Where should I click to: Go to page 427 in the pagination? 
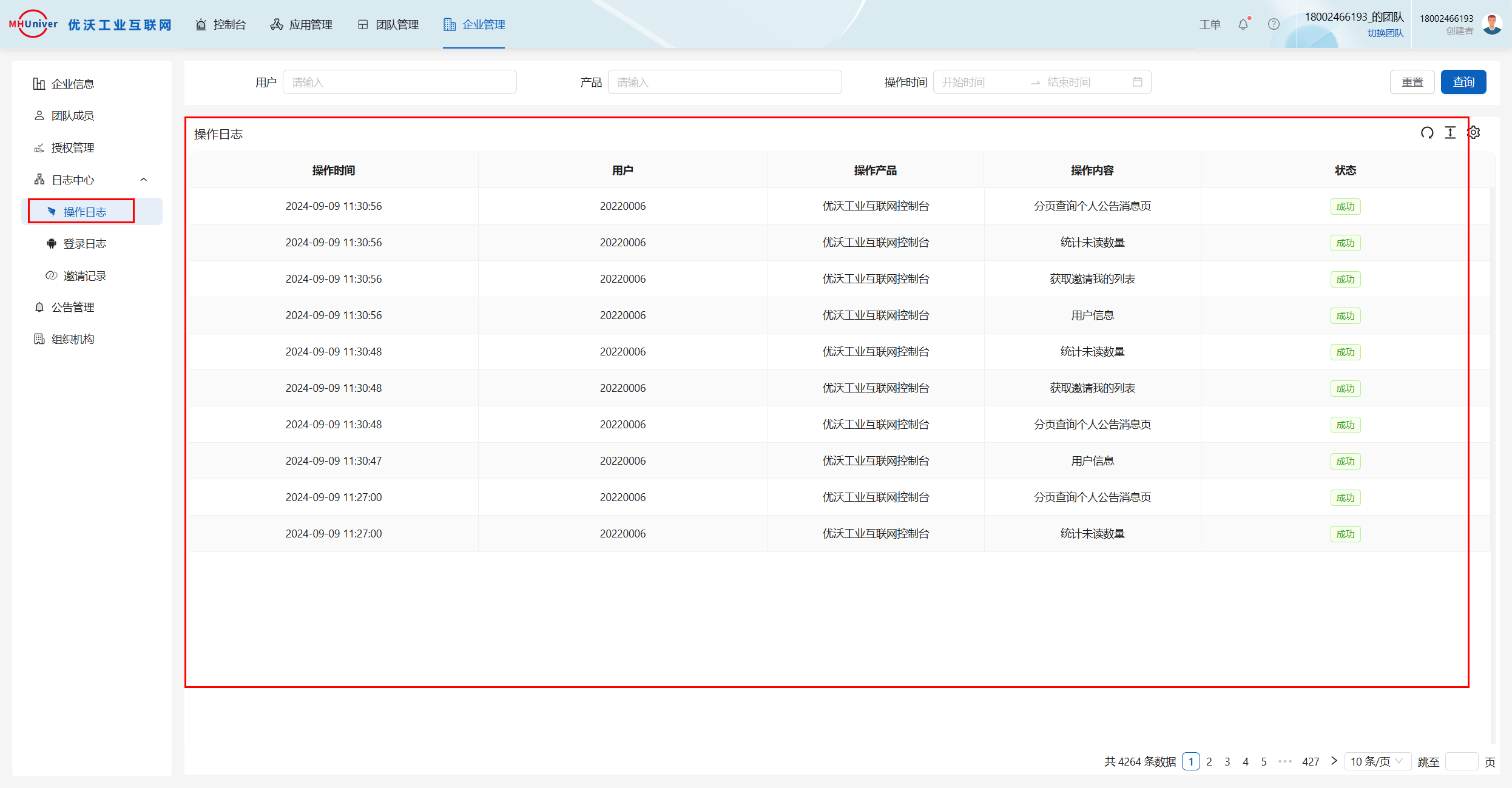(x=1311, y=761)
